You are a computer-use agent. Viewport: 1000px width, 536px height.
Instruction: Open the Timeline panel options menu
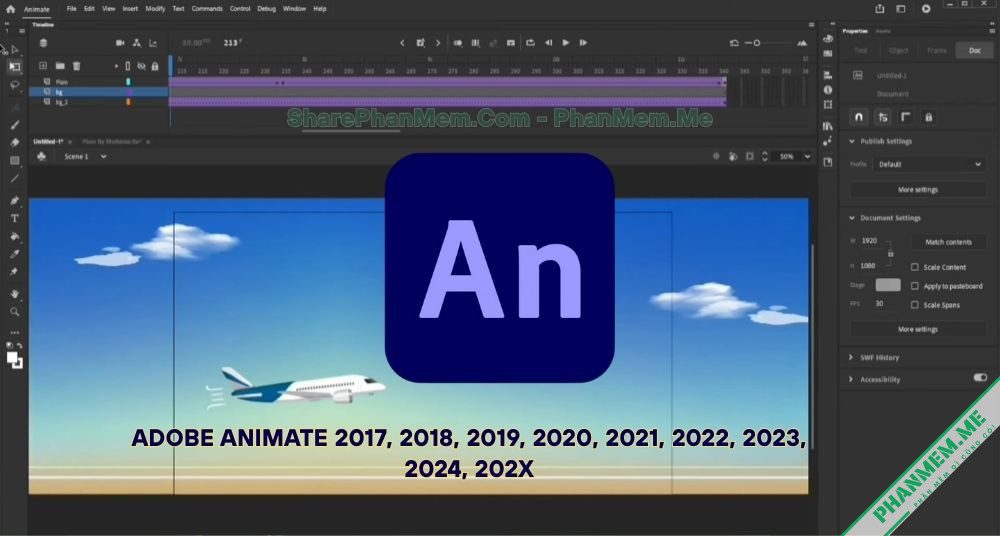pos(812,25)
